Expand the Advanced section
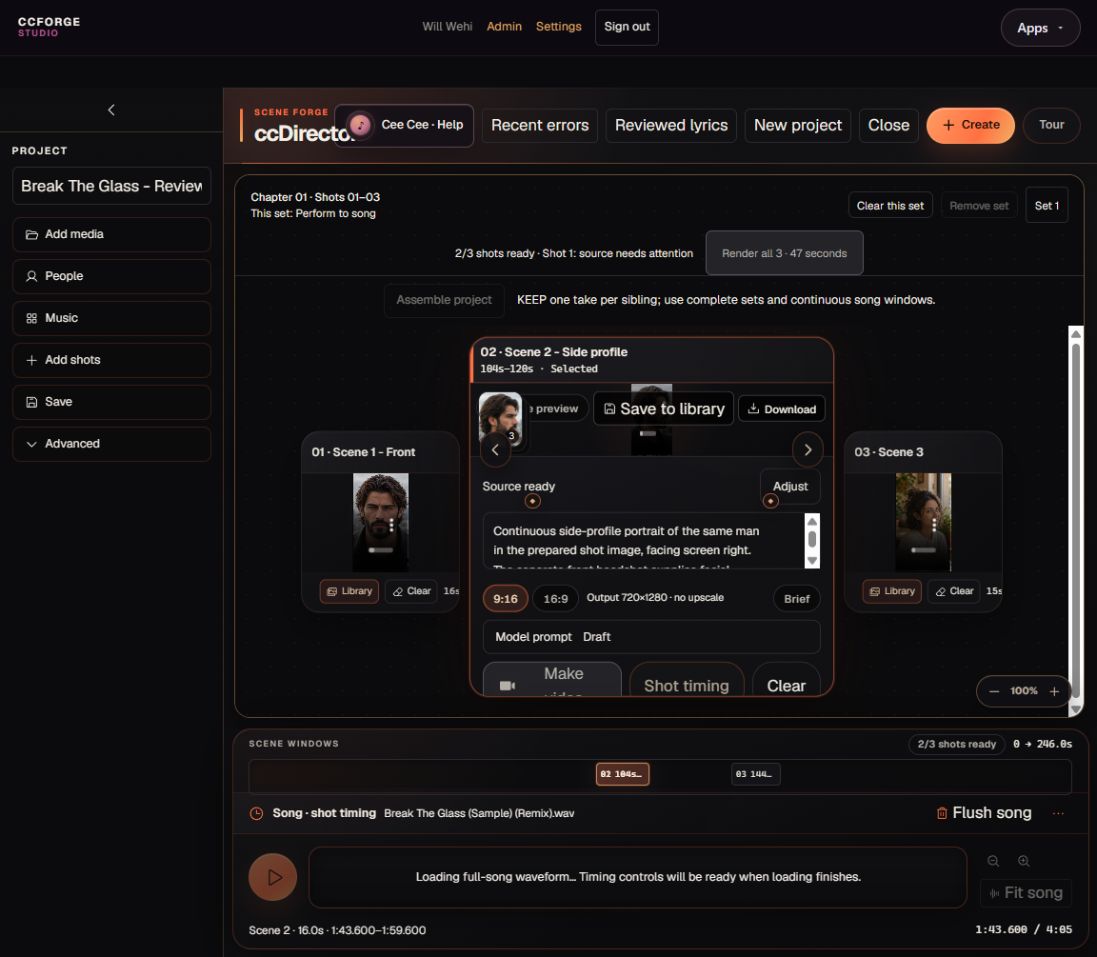 (x=112, y=444)
